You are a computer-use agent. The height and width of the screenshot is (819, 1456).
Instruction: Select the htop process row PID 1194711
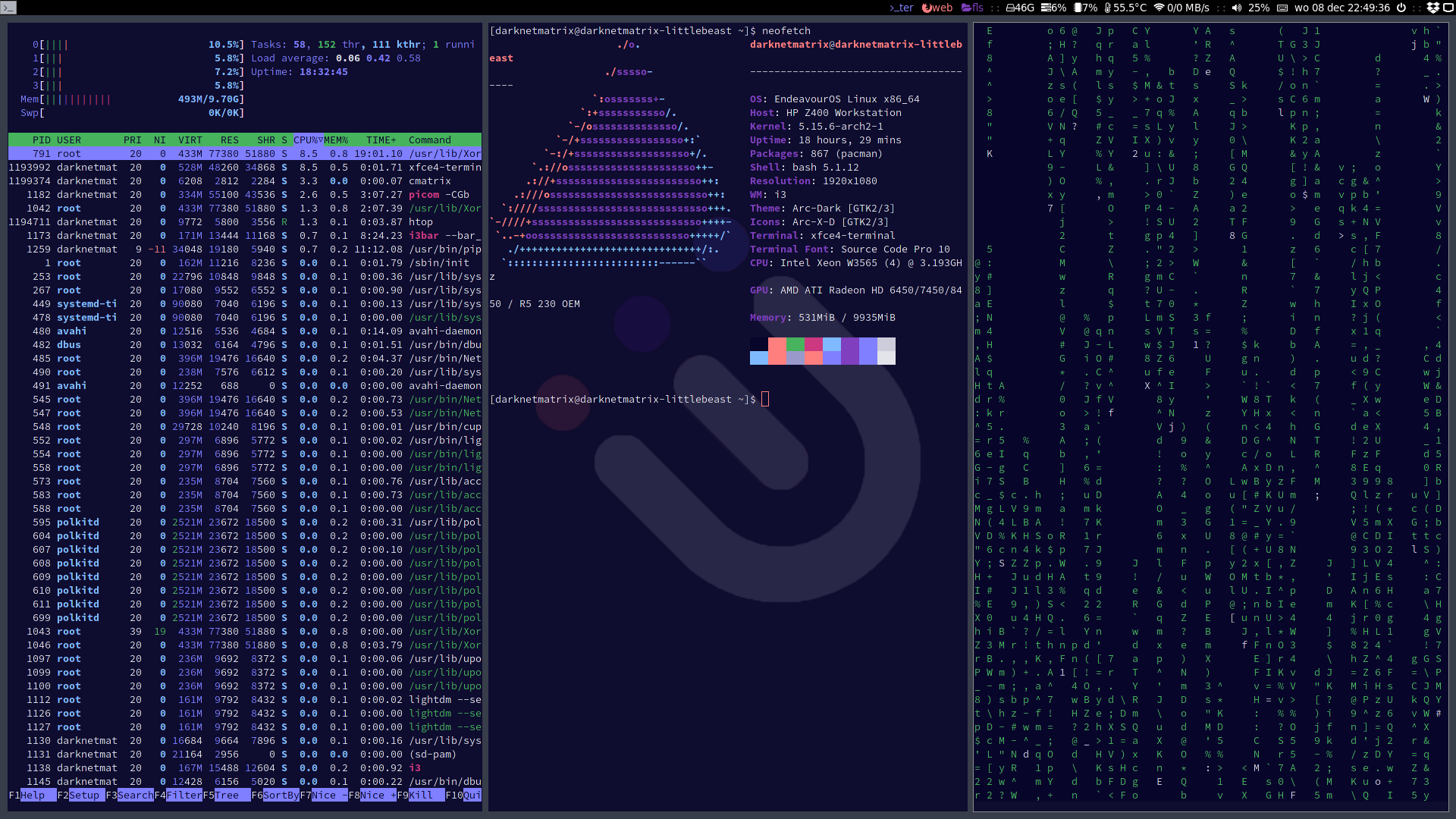click(245, 222)
